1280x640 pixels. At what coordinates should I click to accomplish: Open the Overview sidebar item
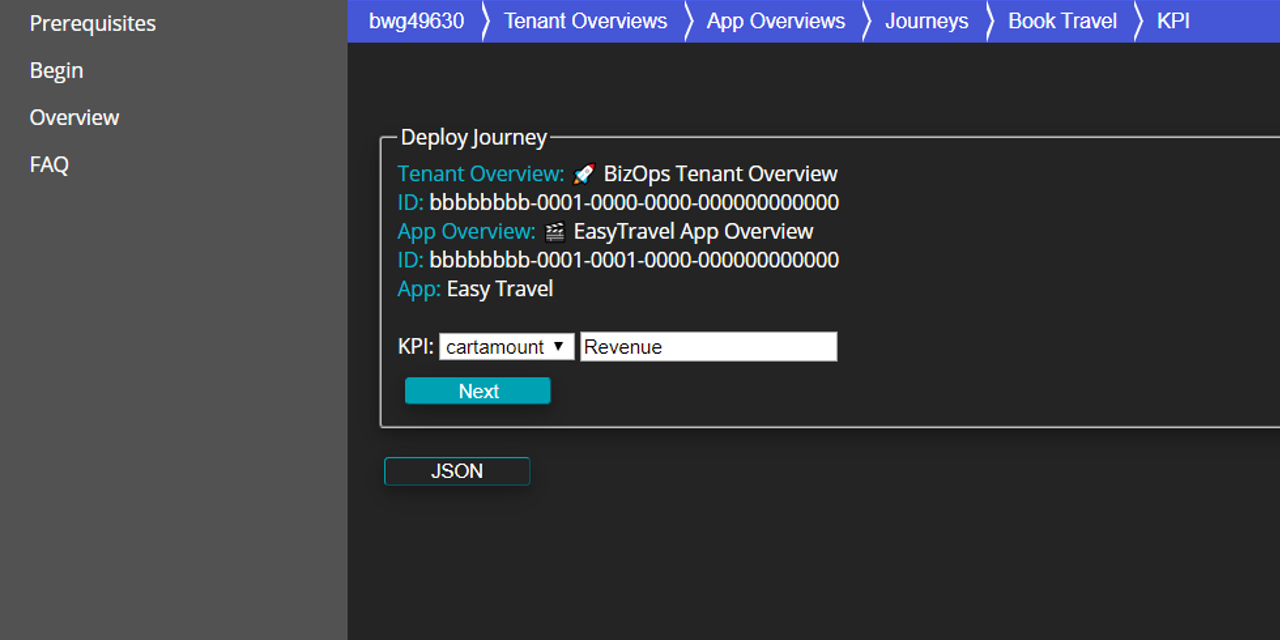pos(74,117)
